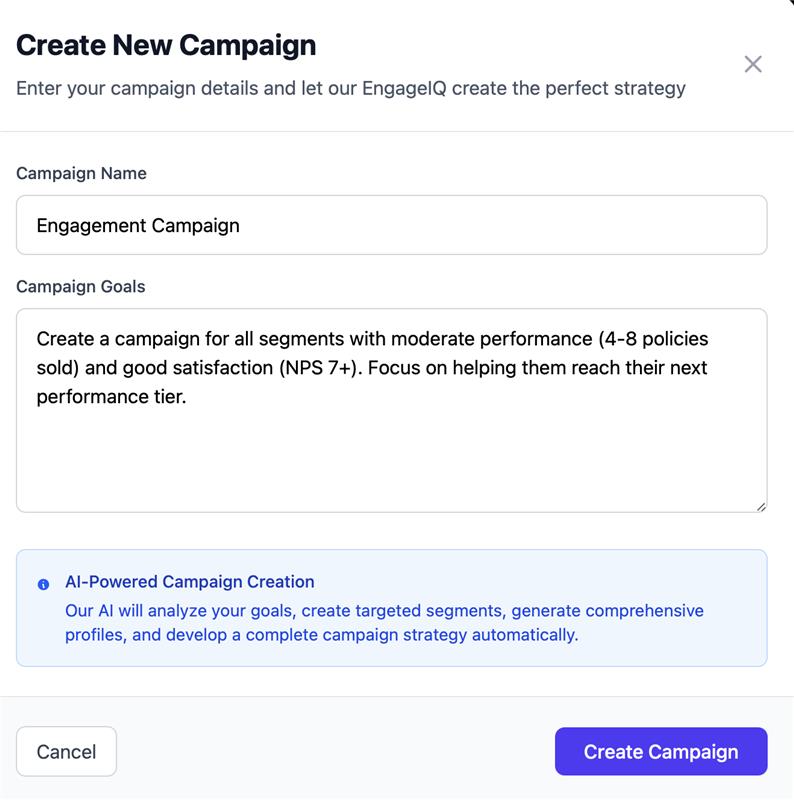Click the Campaign Goals label
The height and width of the screenshot is (800, 794).
click(x=81, y=286)
